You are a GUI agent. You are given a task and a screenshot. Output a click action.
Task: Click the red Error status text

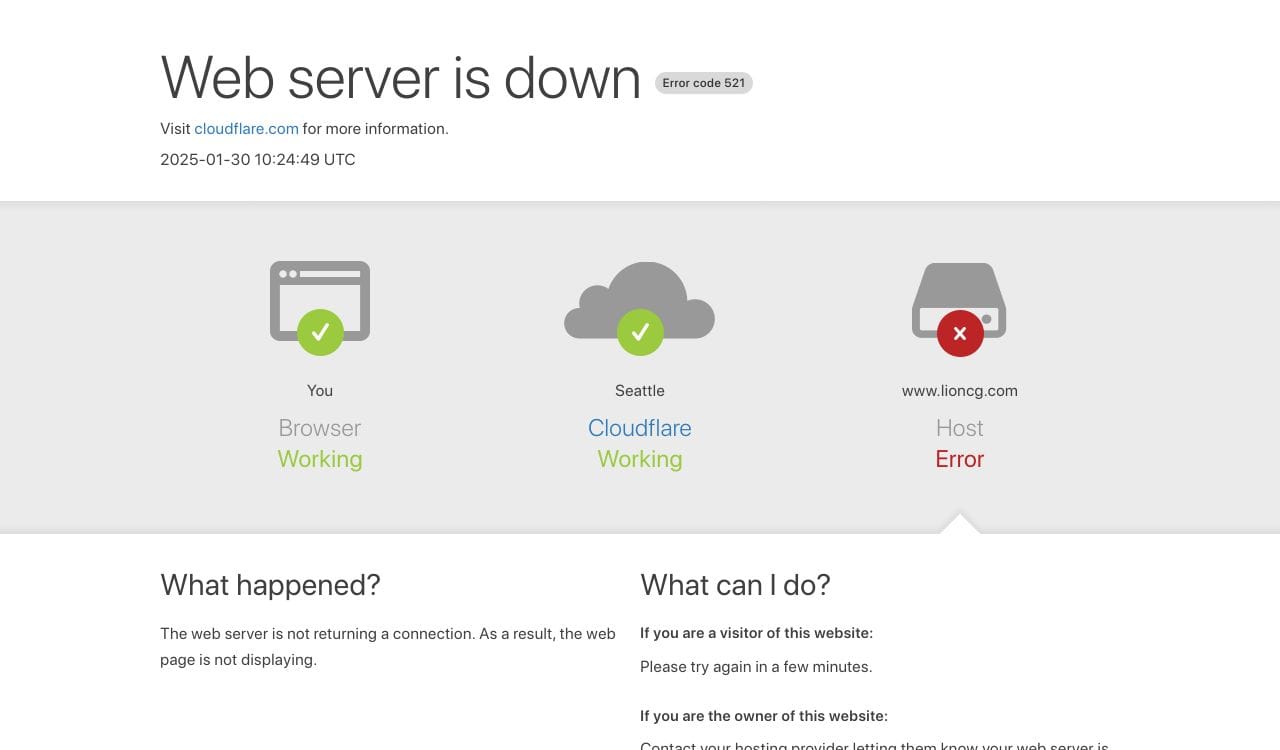tap(960, 459)
